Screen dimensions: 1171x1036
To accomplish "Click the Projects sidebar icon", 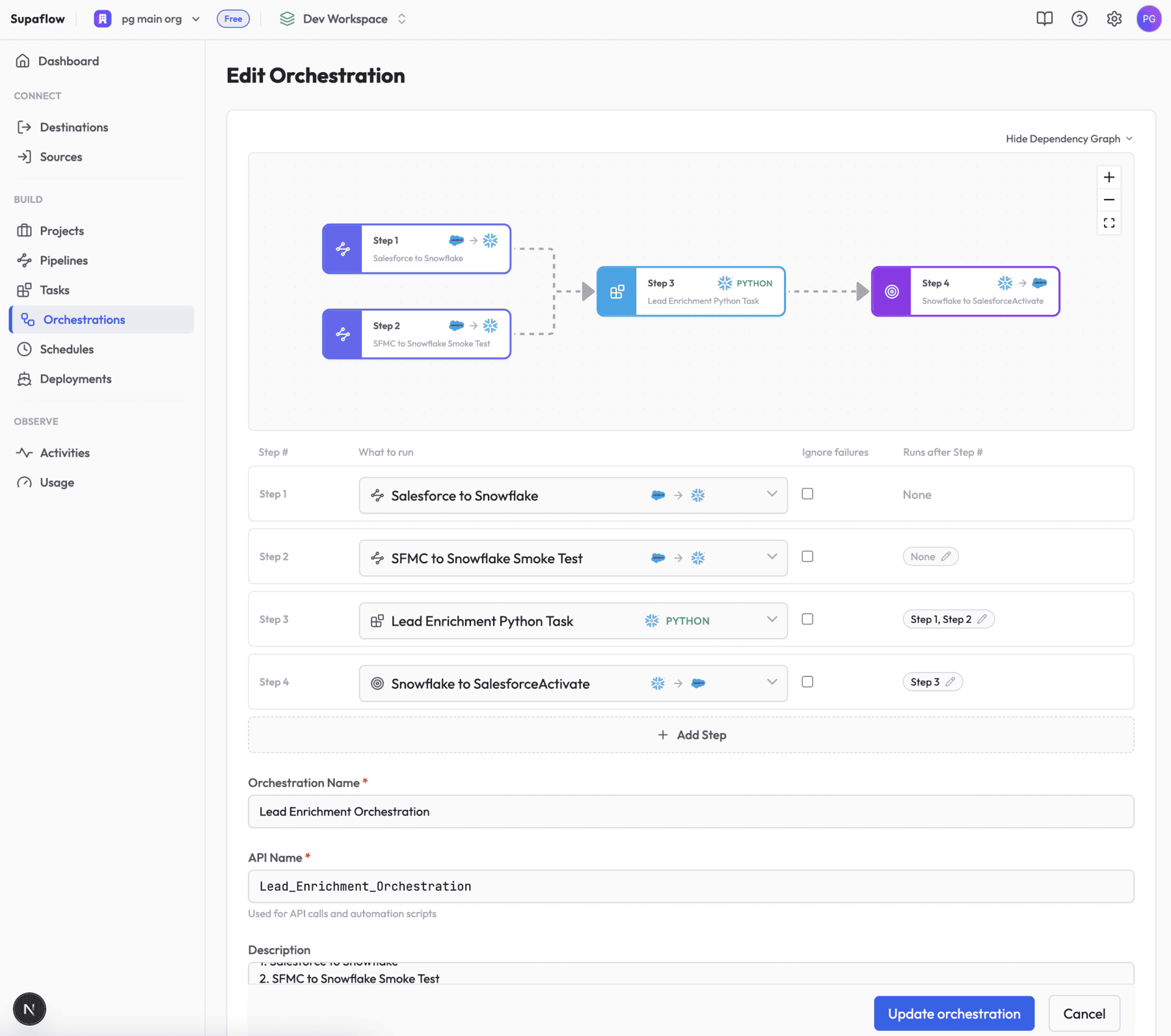I will coord(24,230).
